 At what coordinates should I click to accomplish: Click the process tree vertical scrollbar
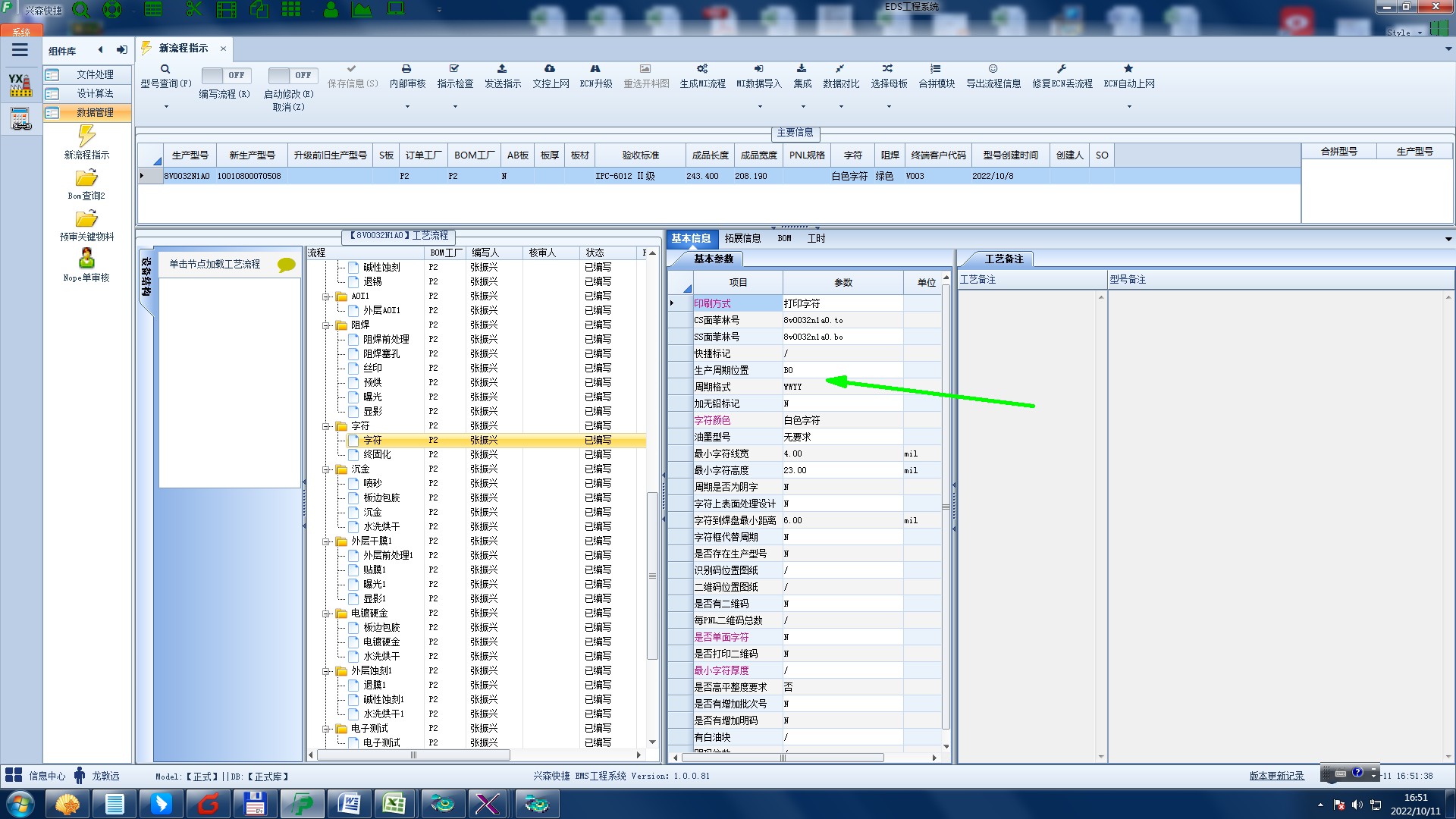[651, 576]
